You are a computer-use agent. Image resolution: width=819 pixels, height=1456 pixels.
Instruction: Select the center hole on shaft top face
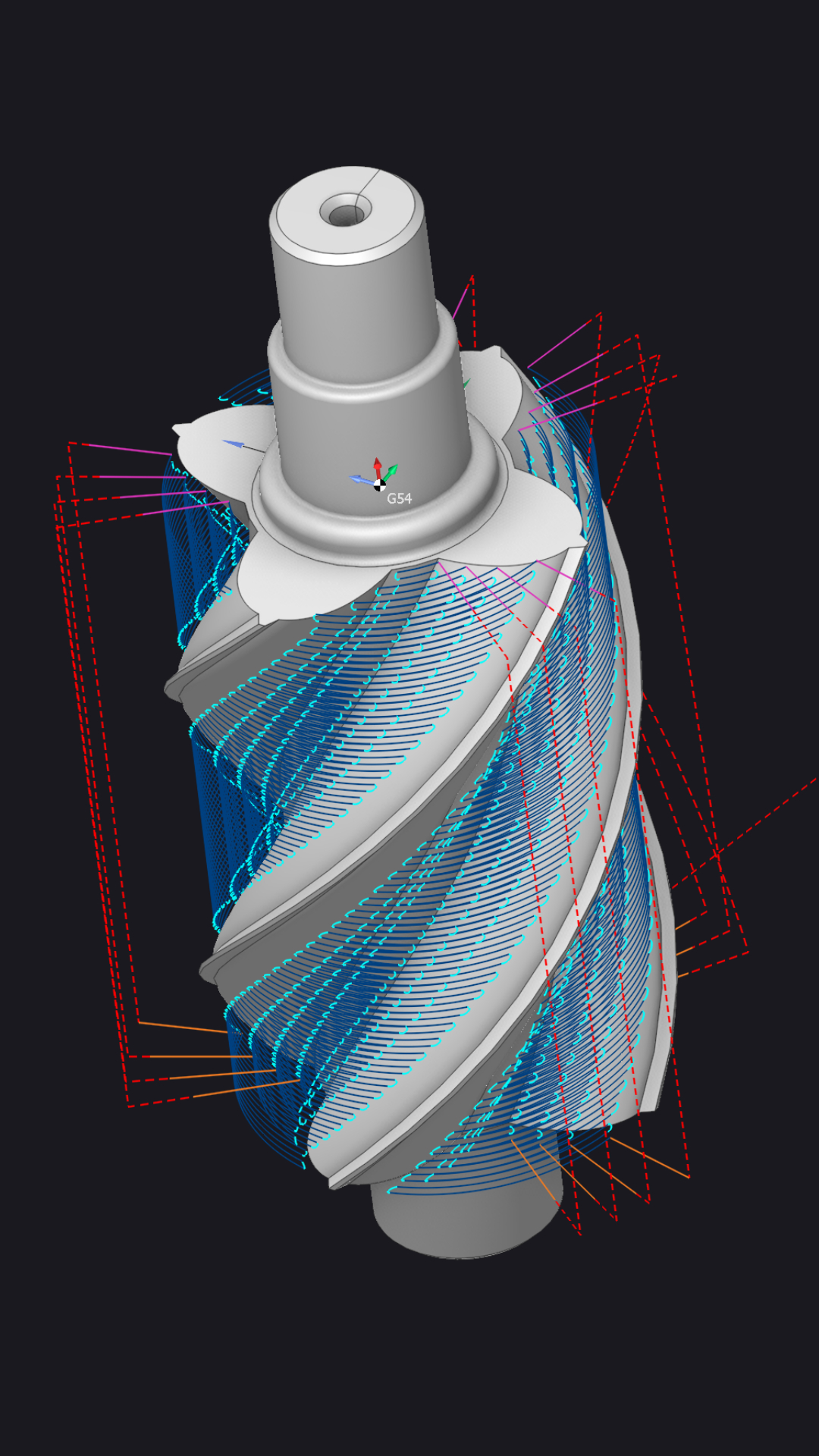(345, 213)
